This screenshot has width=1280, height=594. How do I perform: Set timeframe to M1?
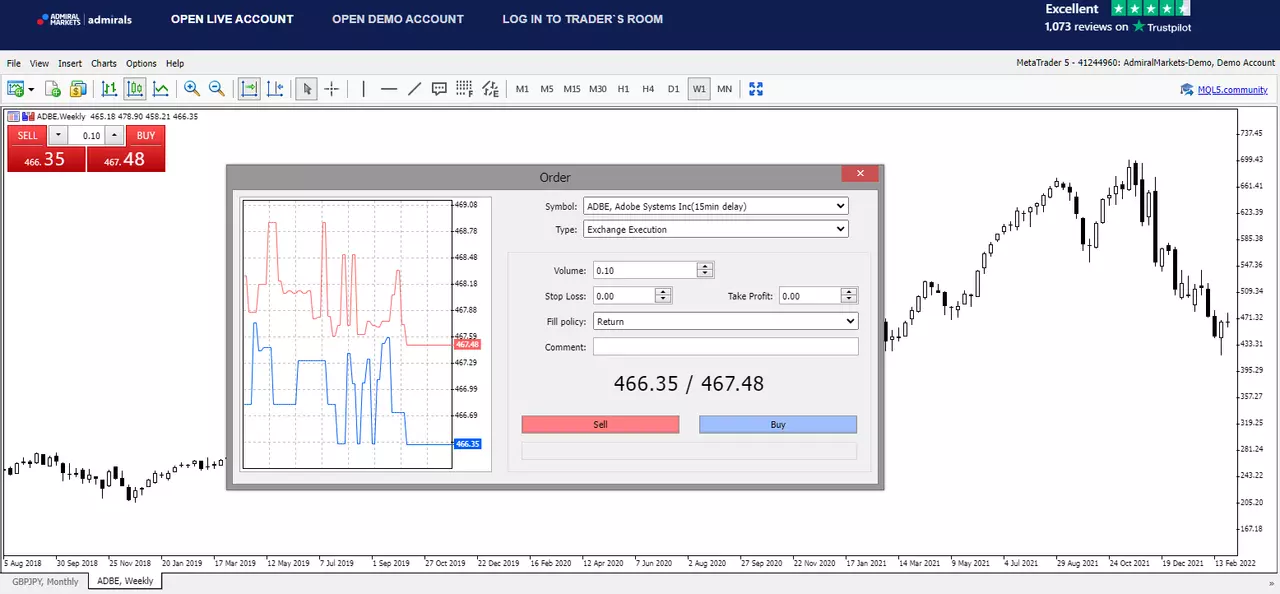coord(522,89)
